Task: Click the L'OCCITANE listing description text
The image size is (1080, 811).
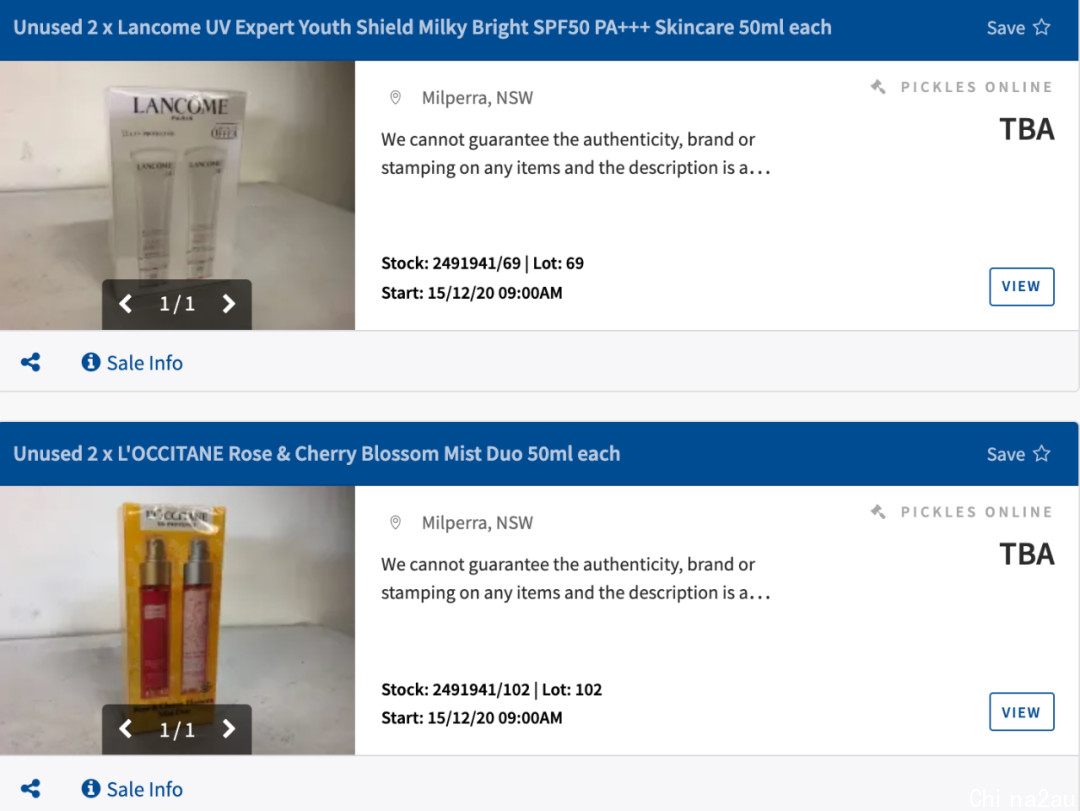Action: pyautogui.click(x=576, y=579)
